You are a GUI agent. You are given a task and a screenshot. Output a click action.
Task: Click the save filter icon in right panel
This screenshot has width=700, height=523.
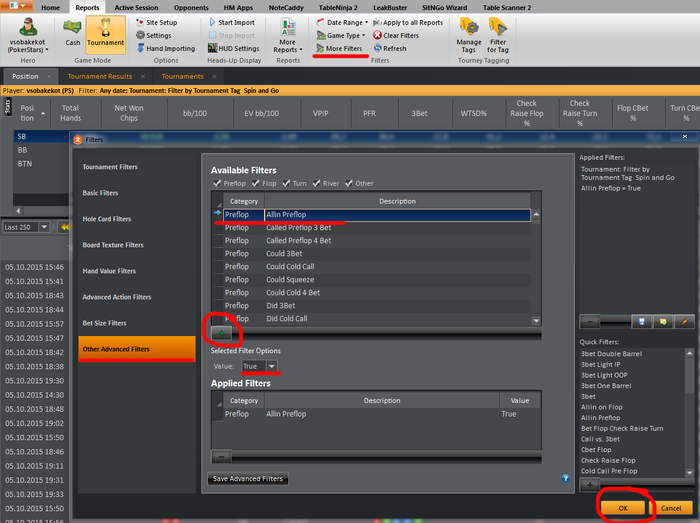click(x=642, y=321)
